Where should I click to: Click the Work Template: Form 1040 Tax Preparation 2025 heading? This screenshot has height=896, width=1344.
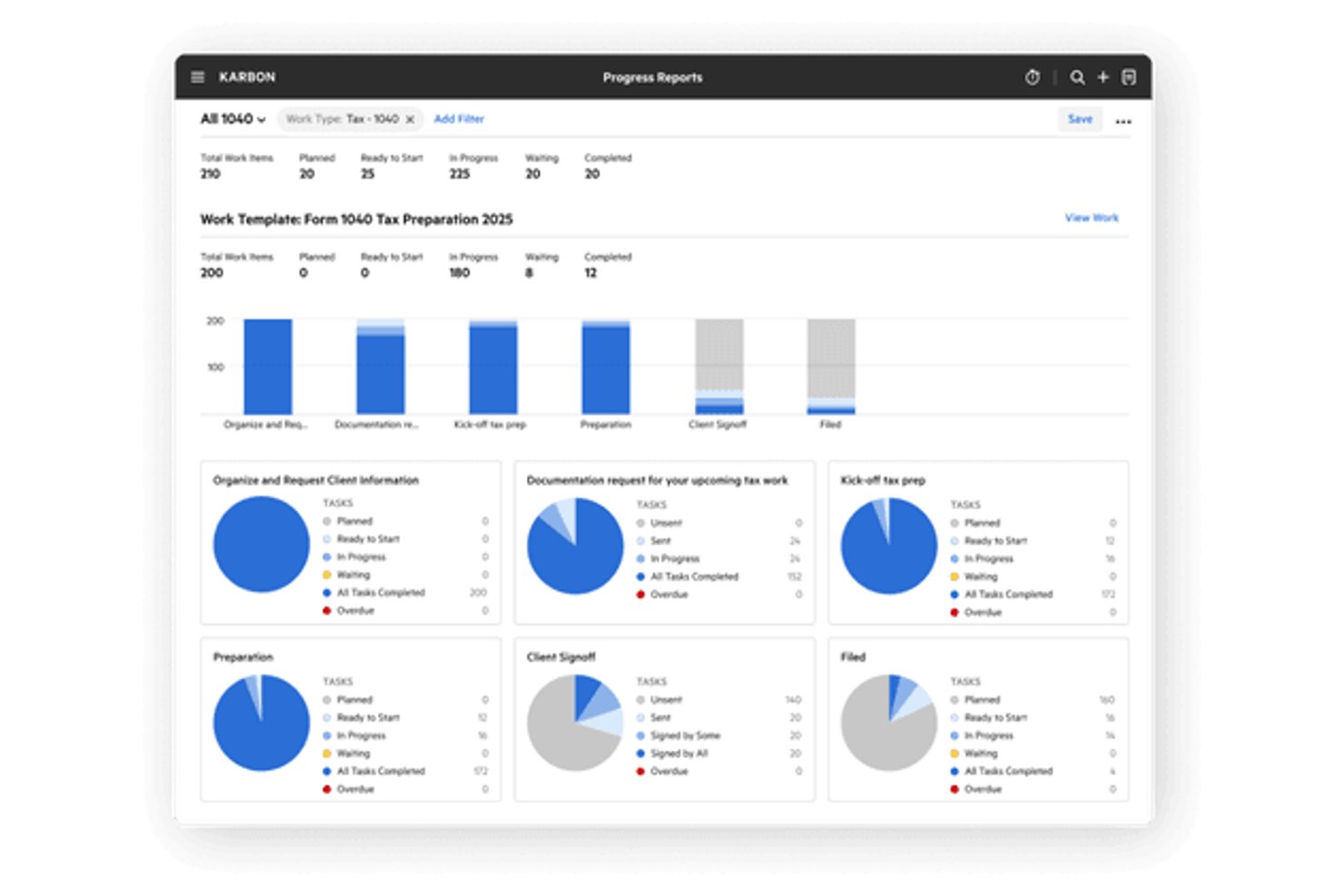point(356,219)
